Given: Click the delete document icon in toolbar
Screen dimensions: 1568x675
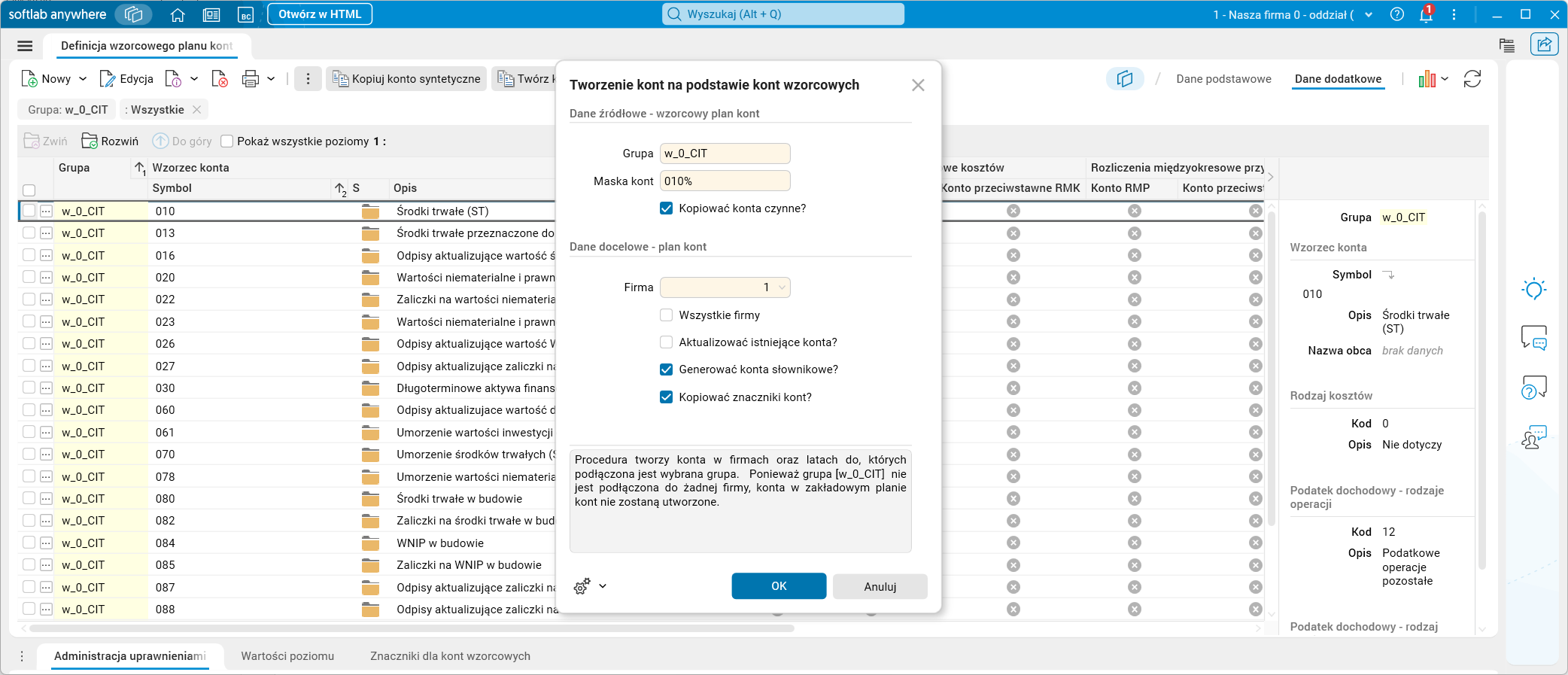Looking at the screenshot, I should [x=220, y=79].
